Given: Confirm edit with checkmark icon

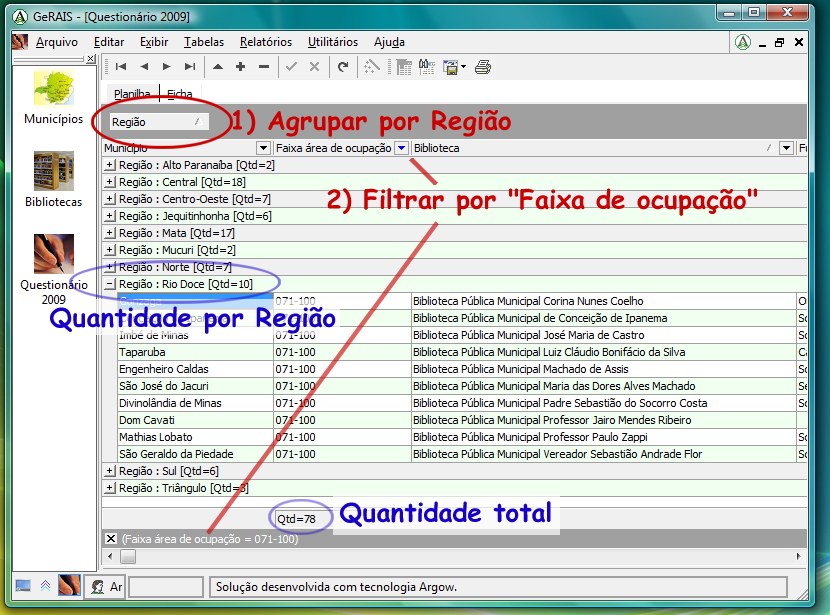Looking at the screenshot, I should pyautogui.click(x=291, y=67).
